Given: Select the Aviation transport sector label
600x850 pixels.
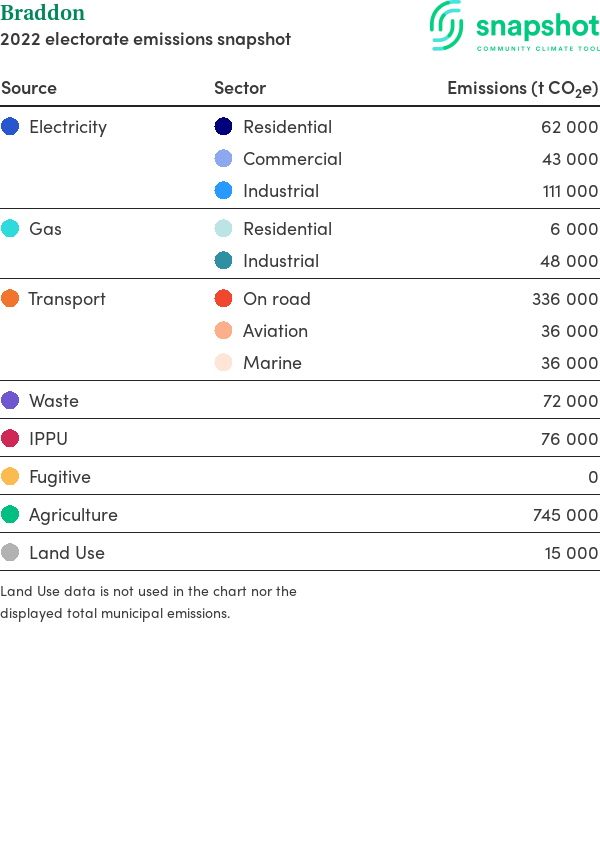Looking at the screenshot, I should pyautogui.click(x=275, y=331).
